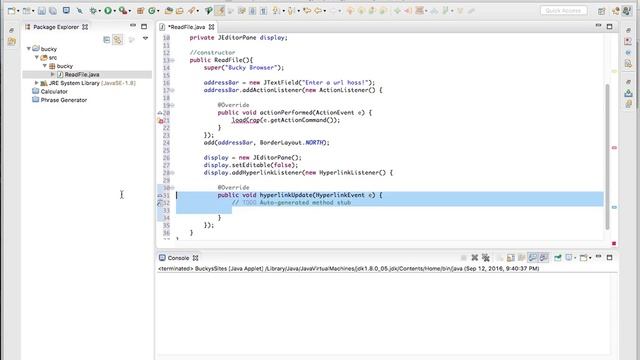Screen dimensions: 640x360
Task: Click the error marker on line 21
Action: 160,120
